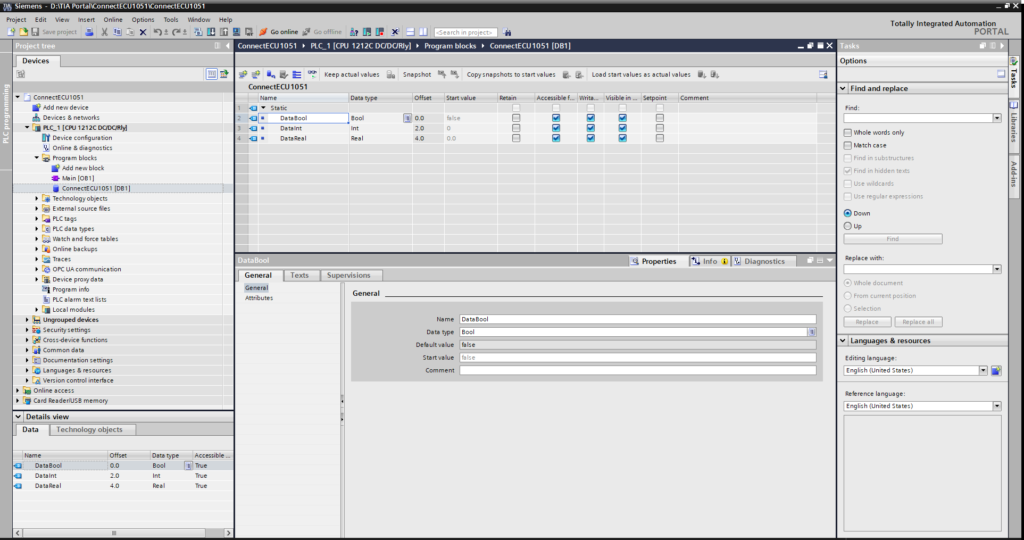The width and height of the screenshot is (1024, 540).
Task: Select Attributes in the properties navigation
Action: coord(259,298)
